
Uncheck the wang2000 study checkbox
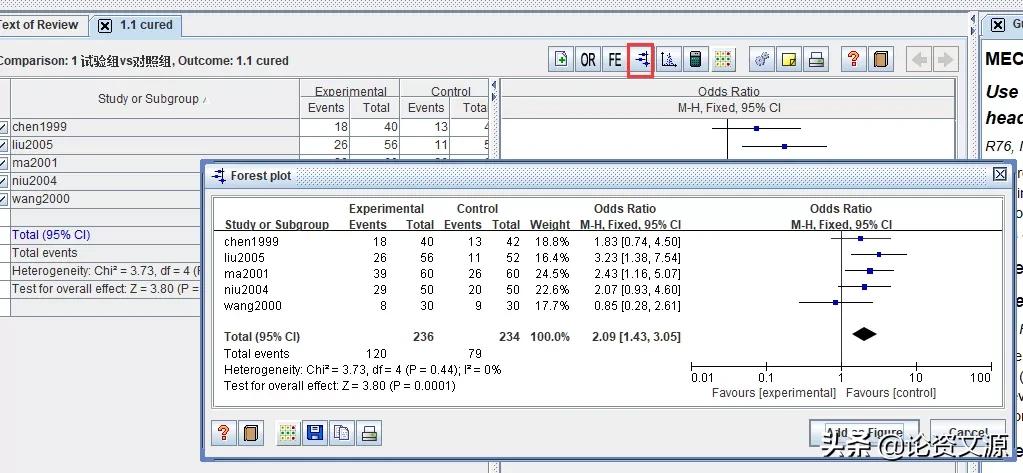click(4, 199)
